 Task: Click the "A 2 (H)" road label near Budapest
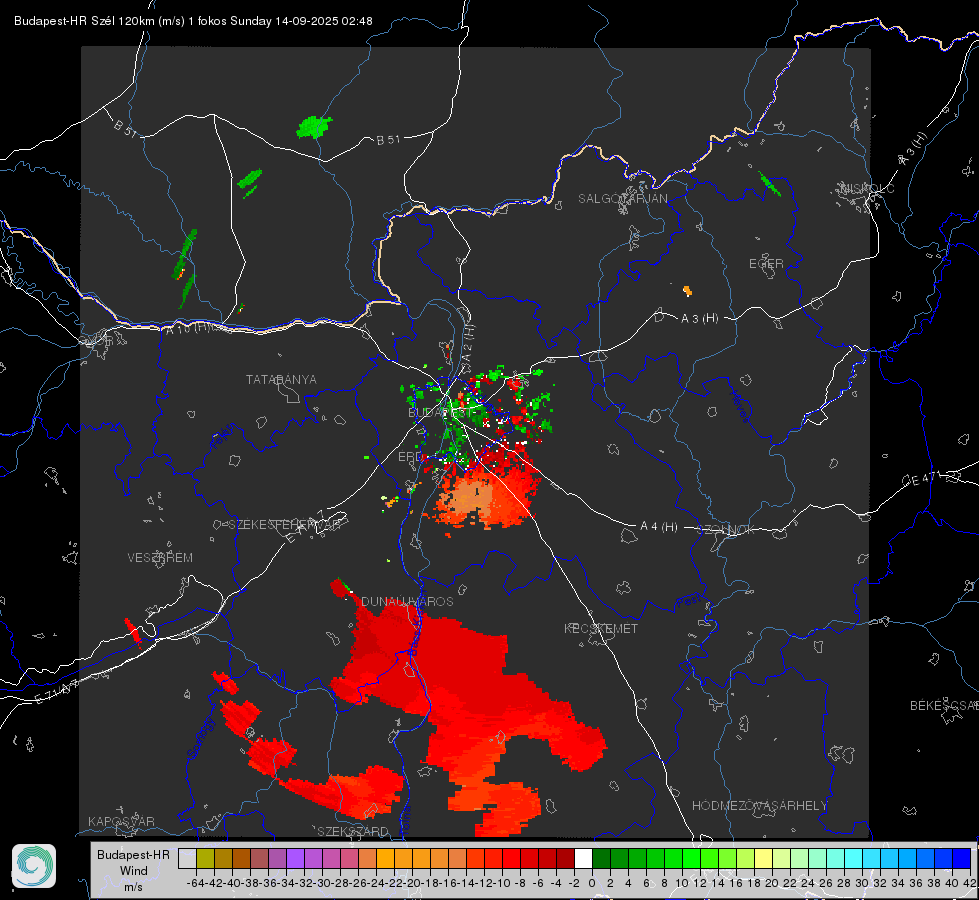point(468,343)
